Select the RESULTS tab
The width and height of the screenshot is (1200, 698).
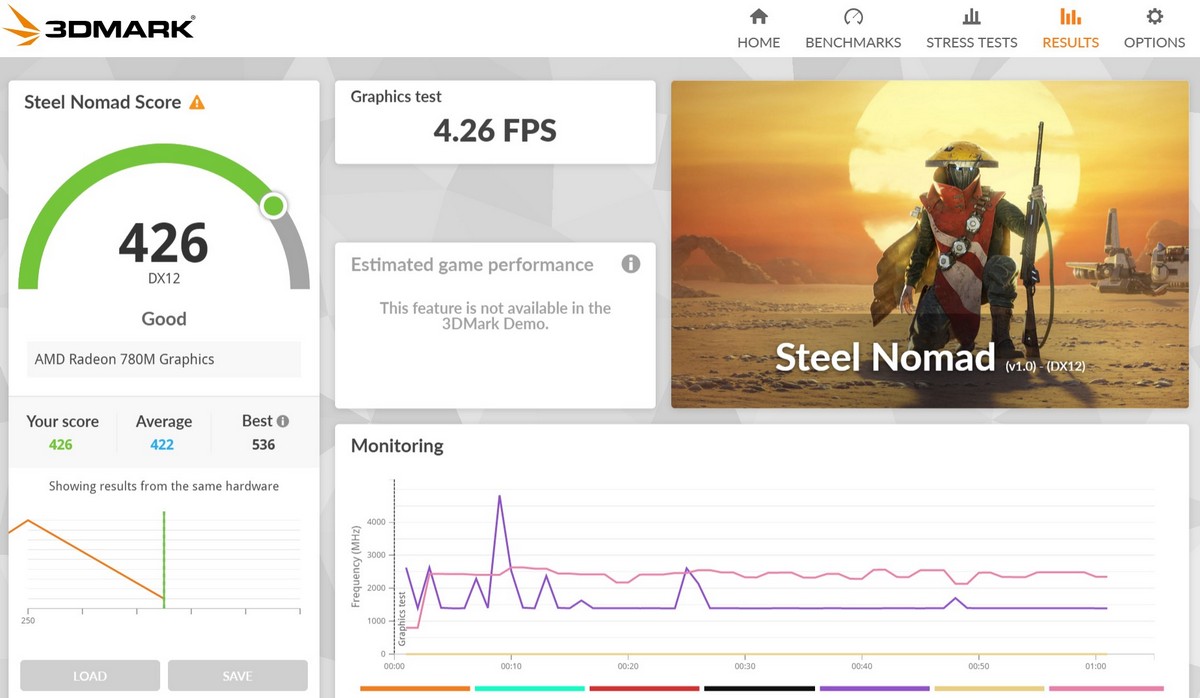coord(1070,28)
